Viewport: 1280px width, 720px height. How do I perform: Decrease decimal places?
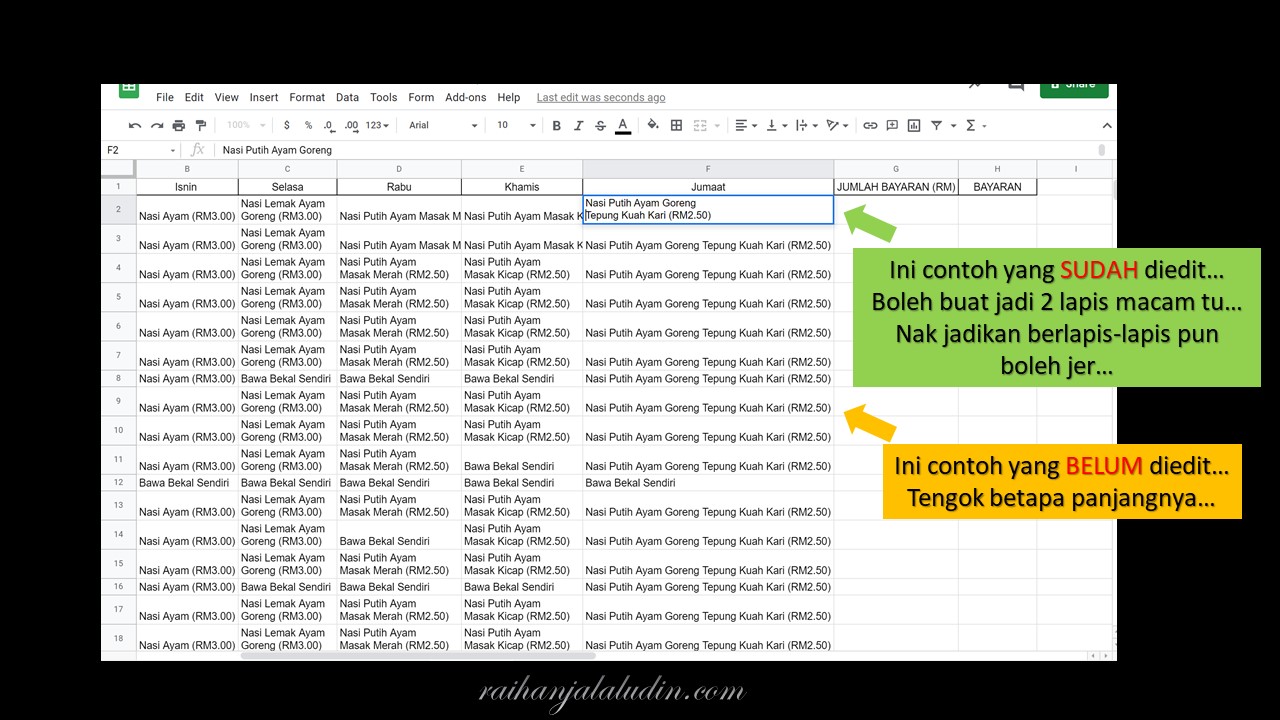(329, 126)
